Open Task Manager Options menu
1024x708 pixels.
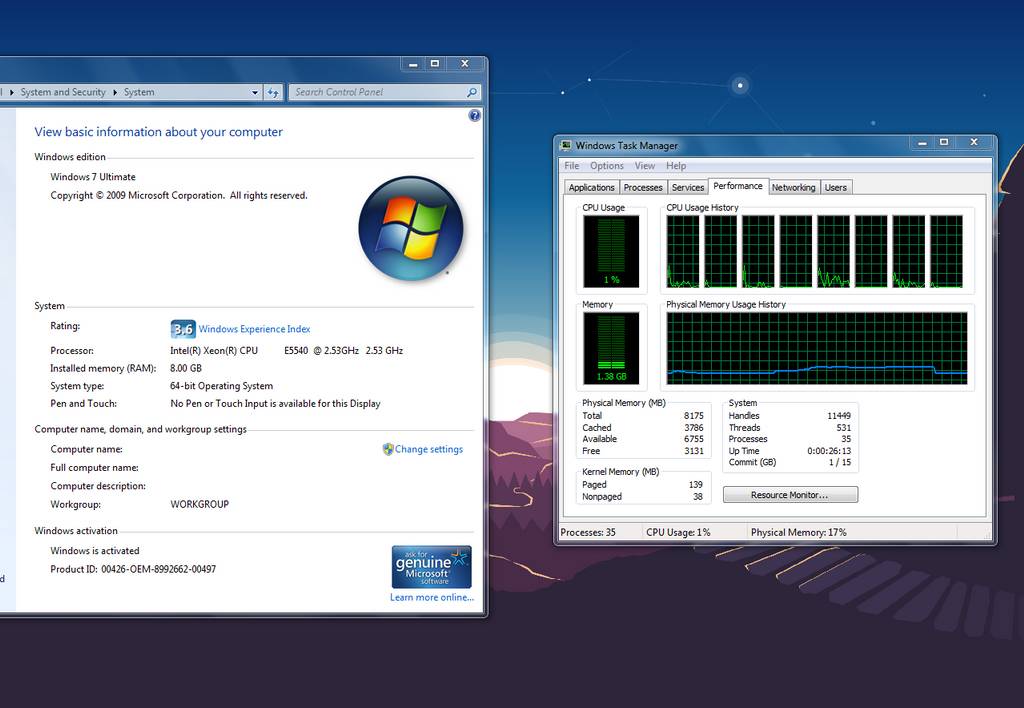click(607, 166)
